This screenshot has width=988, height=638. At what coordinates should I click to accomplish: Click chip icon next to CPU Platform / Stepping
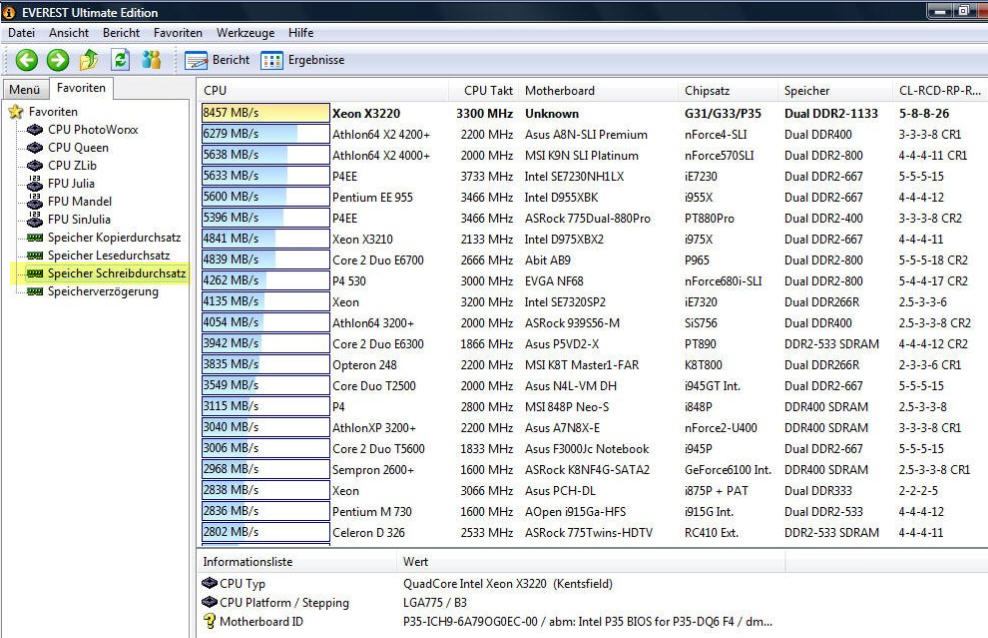point(209,602)
